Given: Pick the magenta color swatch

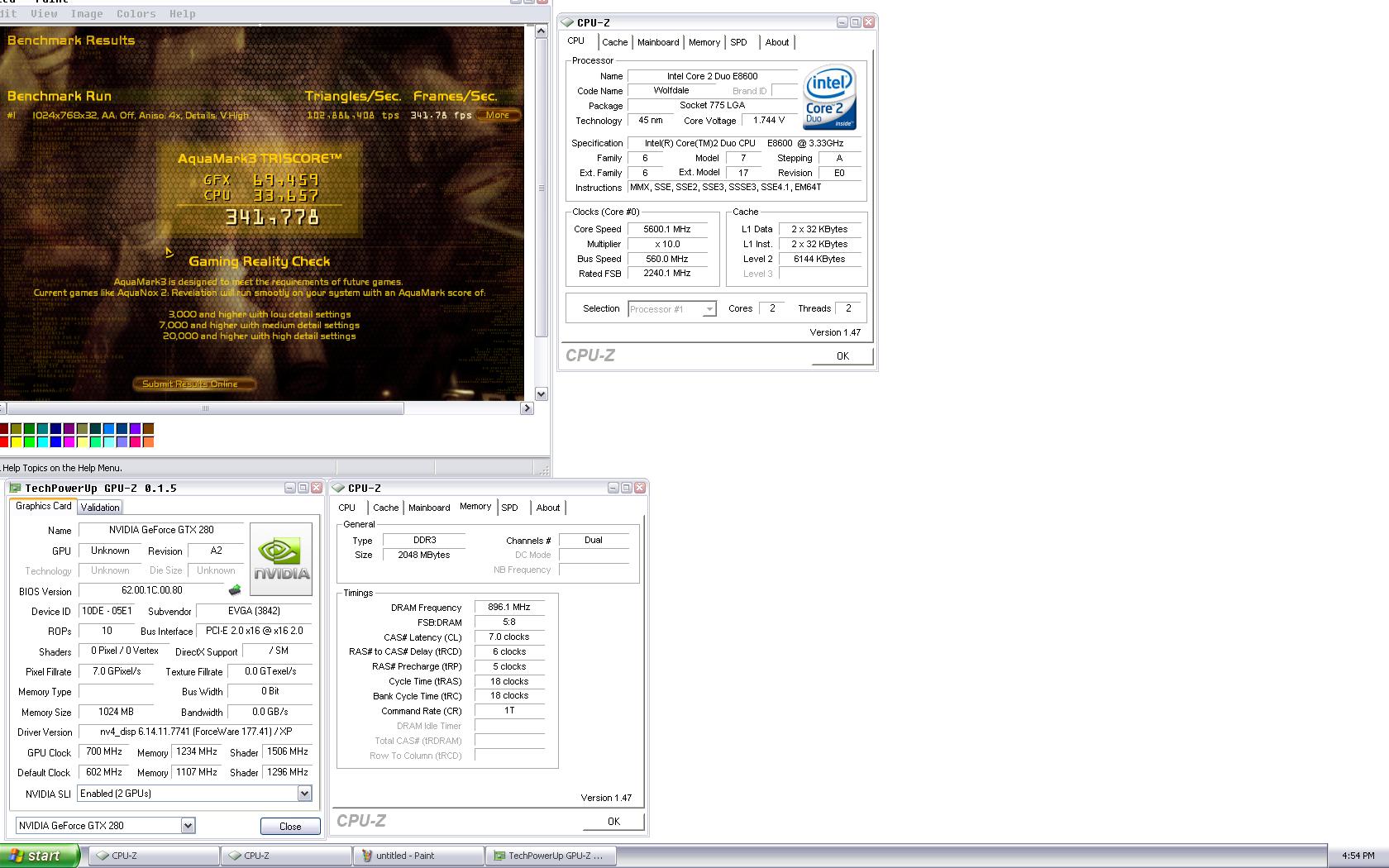Looking at the screenshot, I should click(x=70, y=442).
